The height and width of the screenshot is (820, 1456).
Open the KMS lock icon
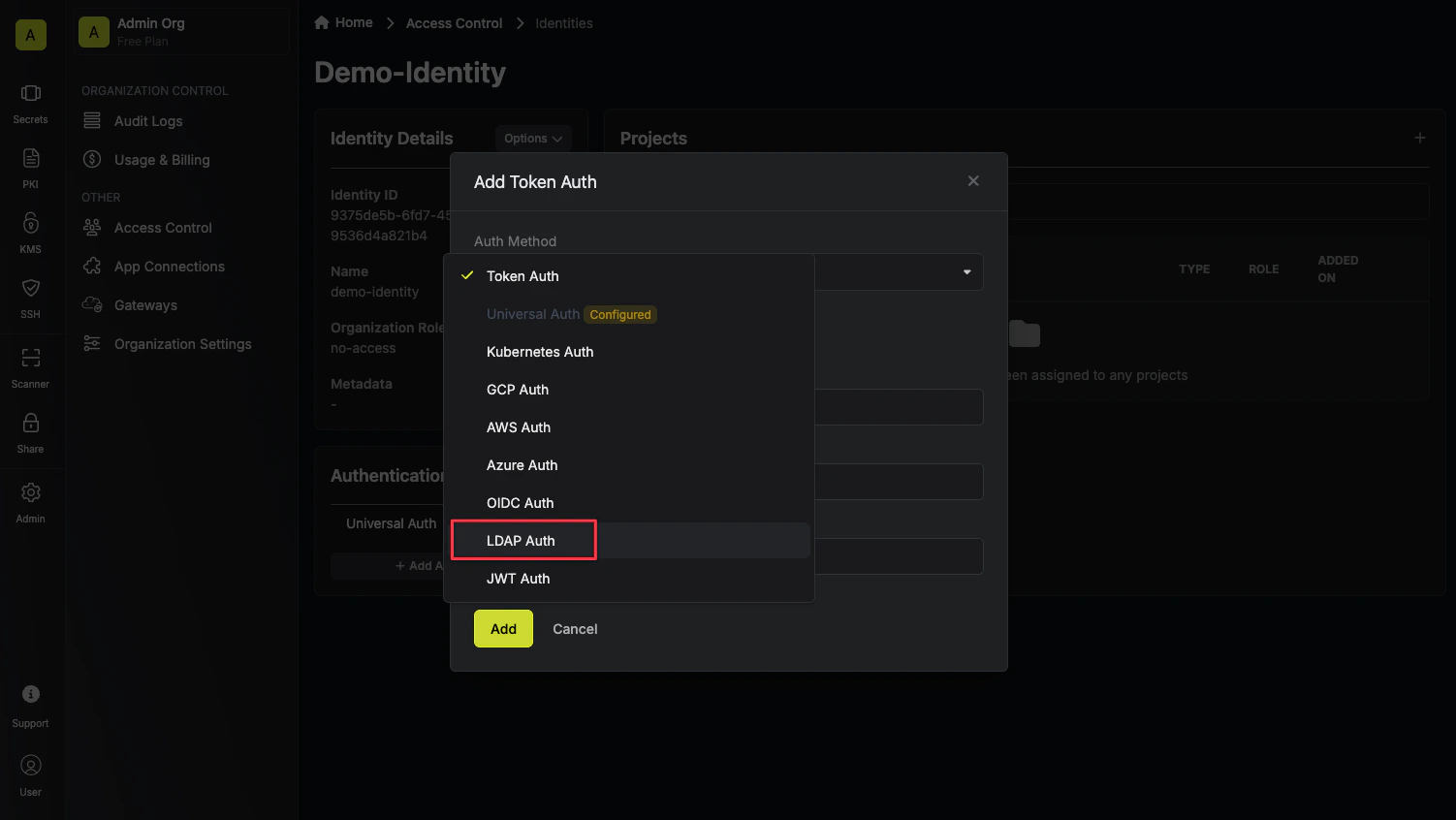(31, 223)
